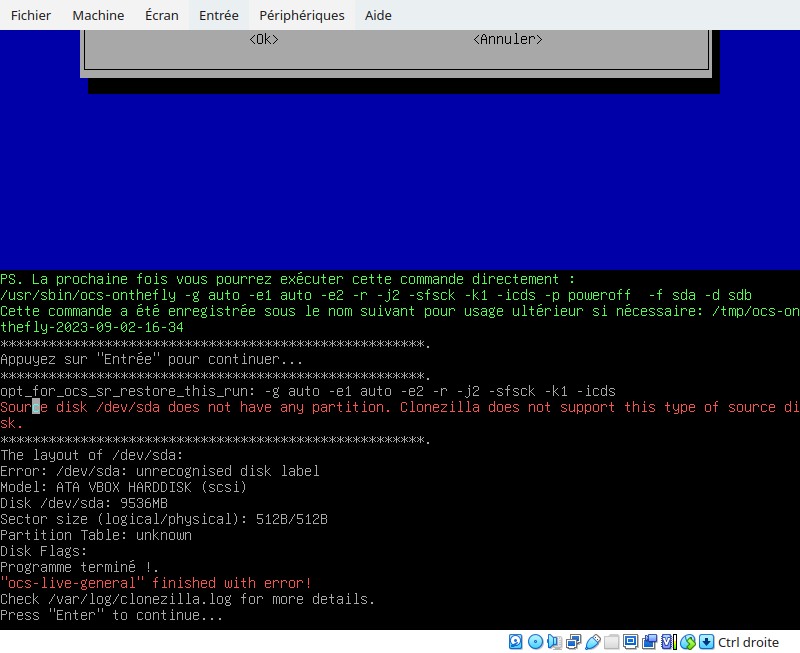Image resolution: width=800 pixels, height=653 pixels.
Task: Click 'Check /var/log/clonezilla.log' line
Action: pos(187,599)
